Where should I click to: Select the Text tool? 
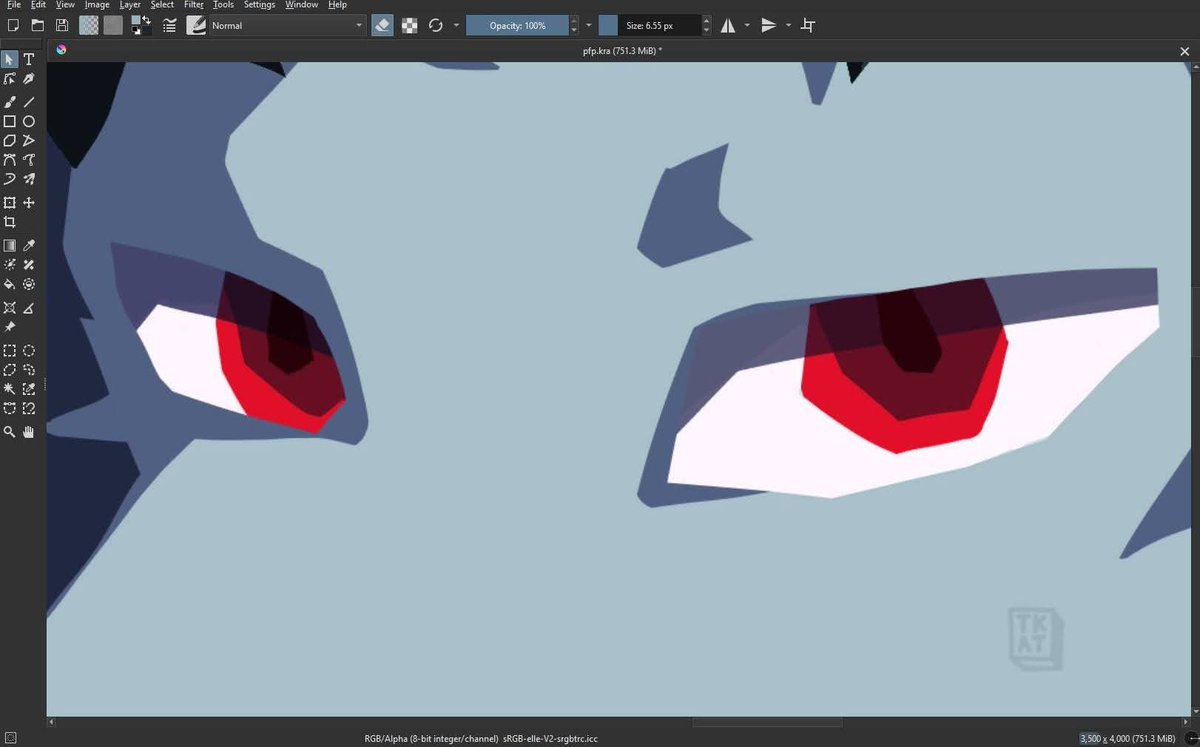(x=29, y=60)
